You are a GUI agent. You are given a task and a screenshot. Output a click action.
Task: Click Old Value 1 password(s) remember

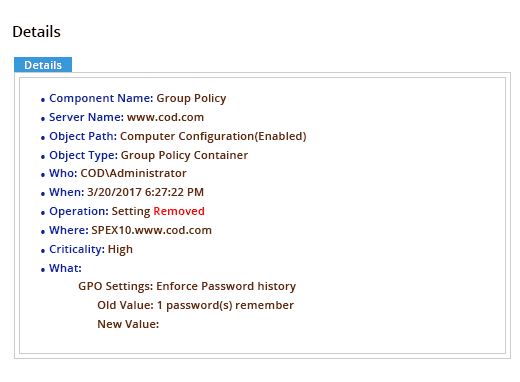pos(196,305)
